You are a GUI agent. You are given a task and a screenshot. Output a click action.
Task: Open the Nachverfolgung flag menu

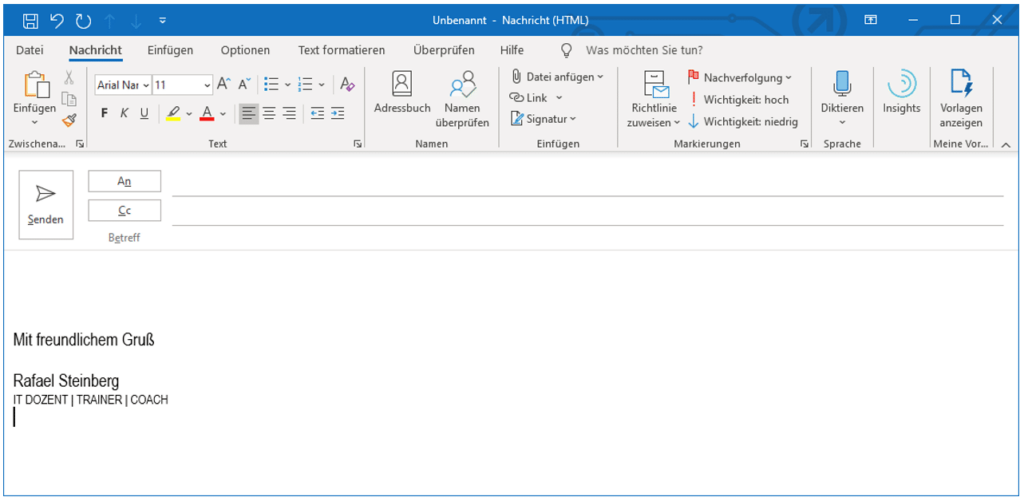pyautogui.click(x=739, y=78)
